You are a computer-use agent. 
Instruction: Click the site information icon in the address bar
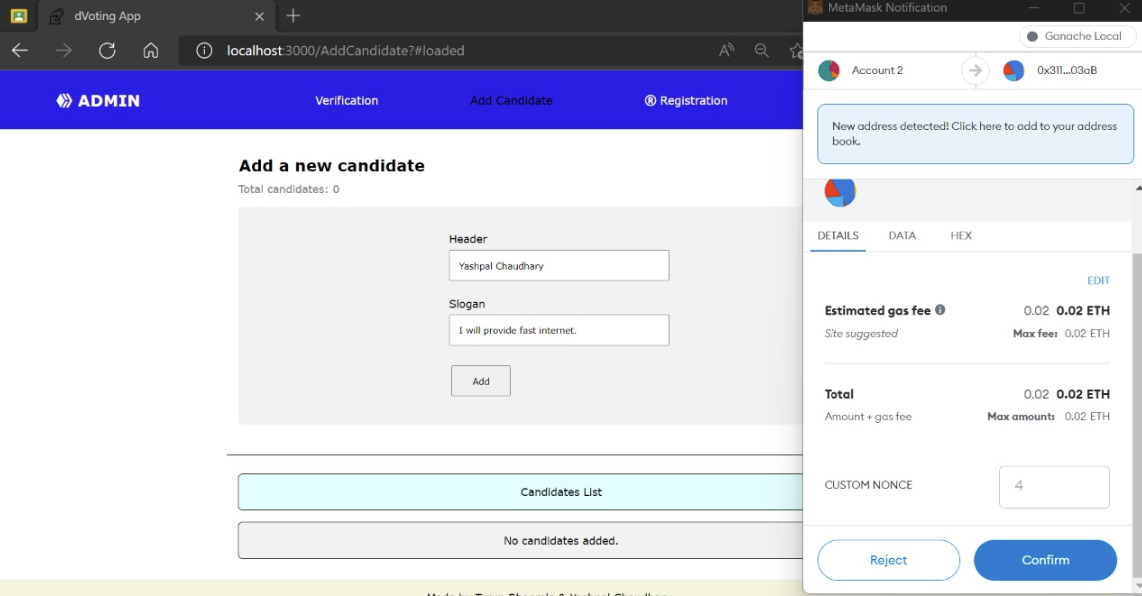coord(206,50)
